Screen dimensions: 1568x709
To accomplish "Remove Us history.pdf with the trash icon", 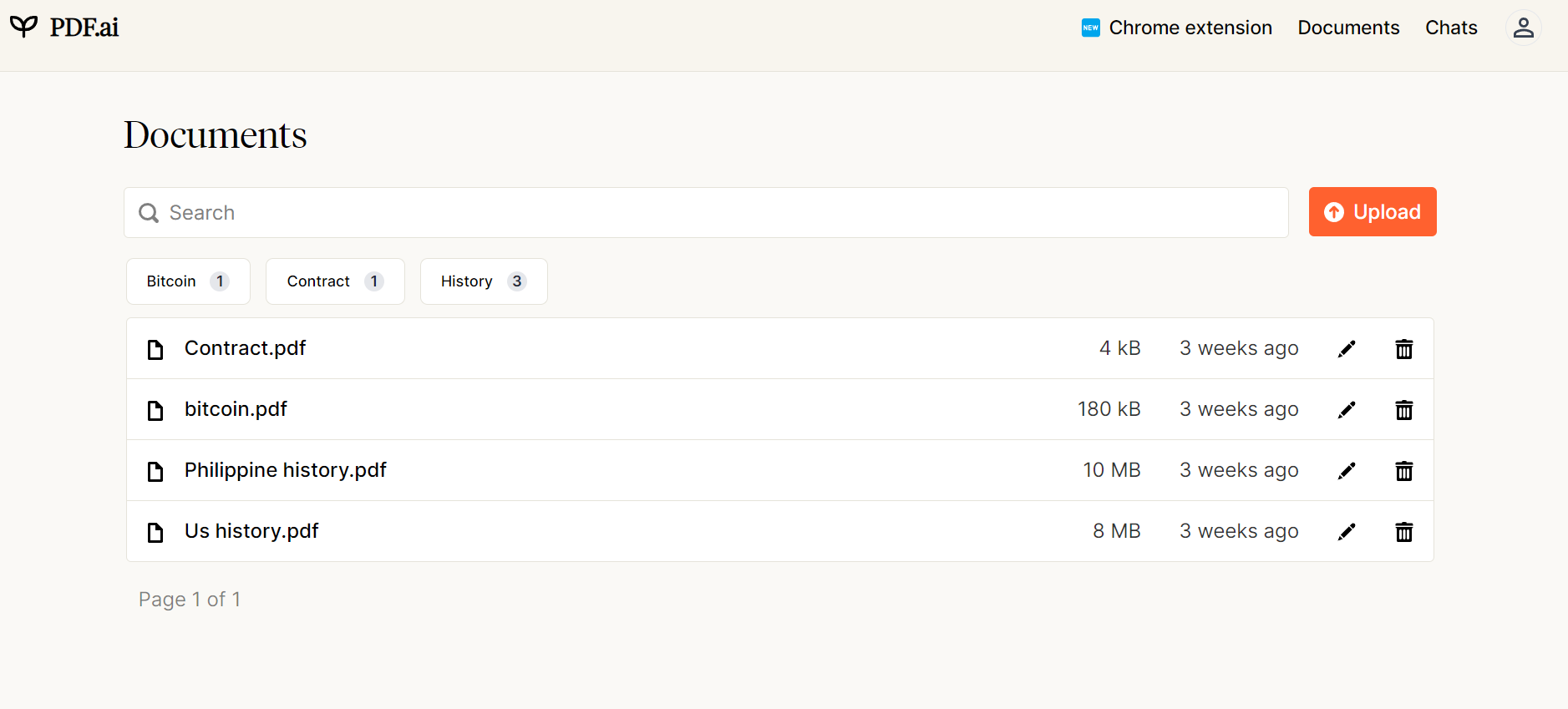I will [1404, 532].
